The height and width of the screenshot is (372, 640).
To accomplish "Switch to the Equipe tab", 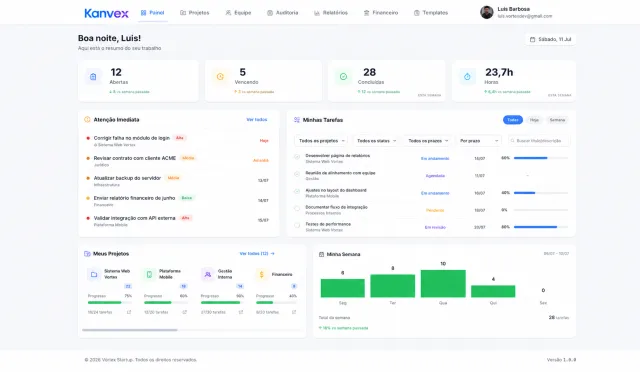I will point(238,13).
